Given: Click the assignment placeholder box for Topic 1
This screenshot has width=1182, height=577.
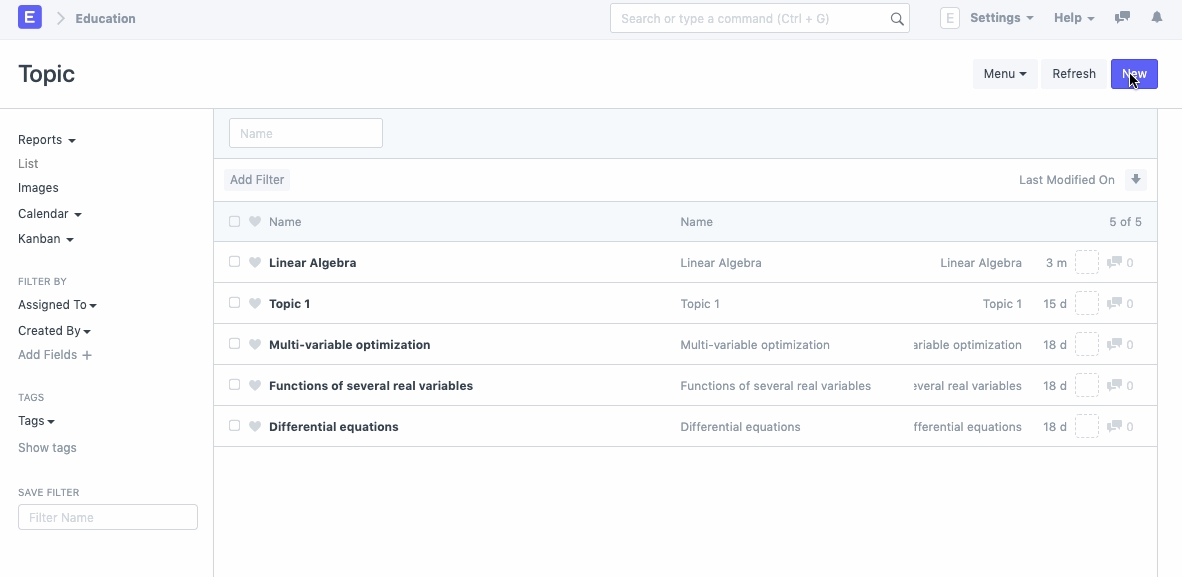Looking at the screenshot, I should [1086, 304].
